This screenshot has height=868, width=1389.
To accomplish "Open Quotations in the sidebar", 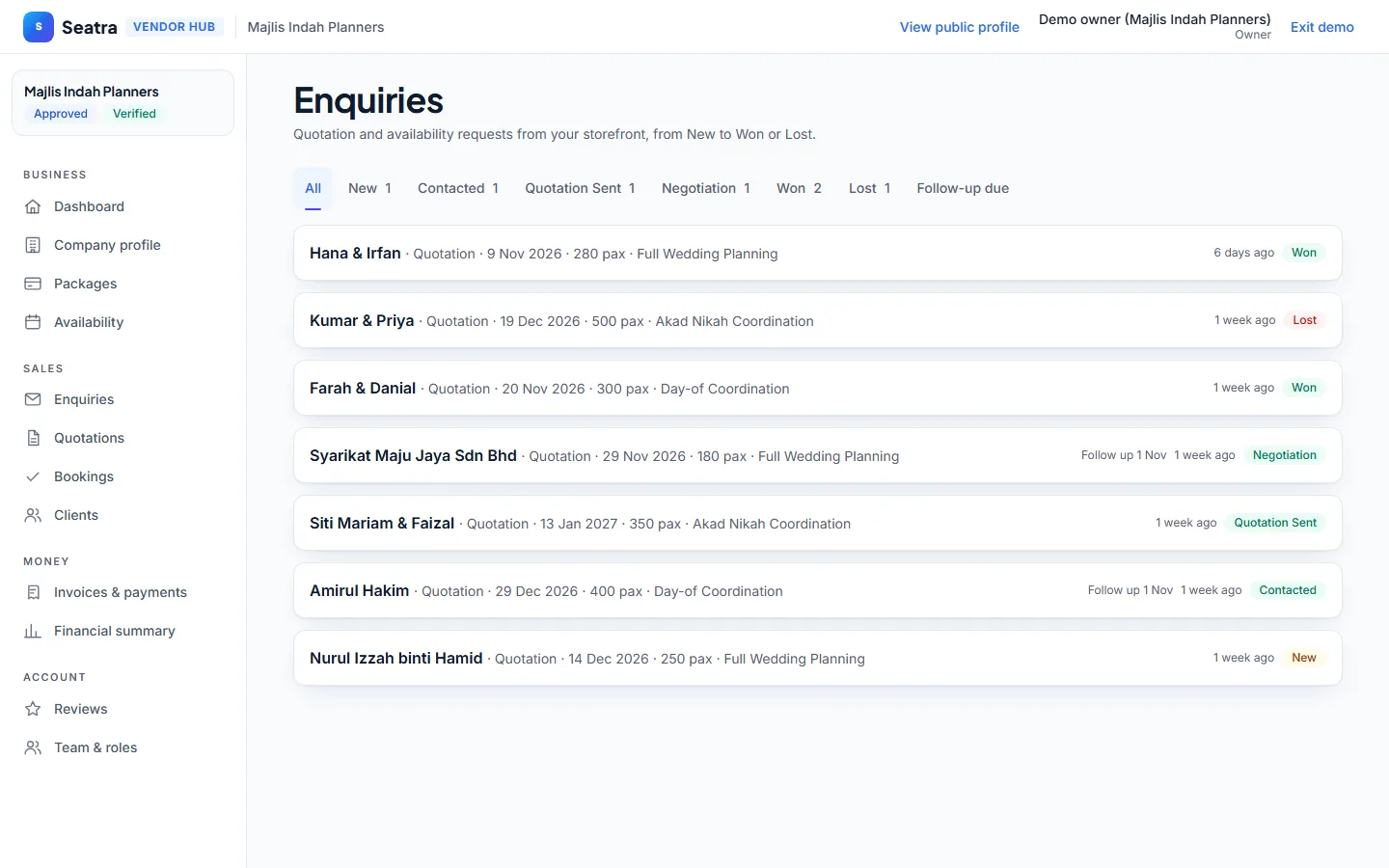I will [123, 438].
